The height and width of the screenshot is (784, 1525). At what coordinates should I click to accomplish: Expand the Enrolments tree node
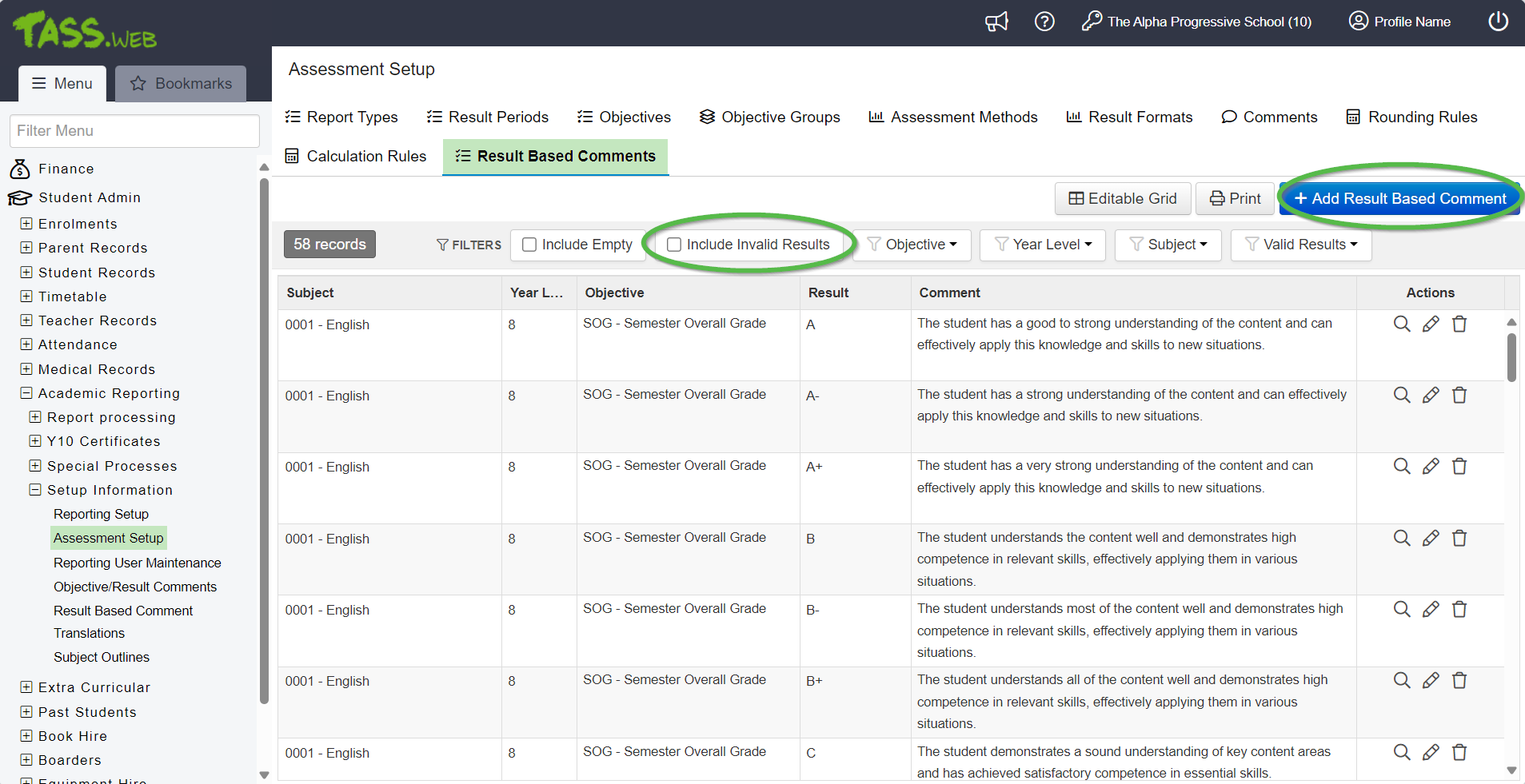26,224
